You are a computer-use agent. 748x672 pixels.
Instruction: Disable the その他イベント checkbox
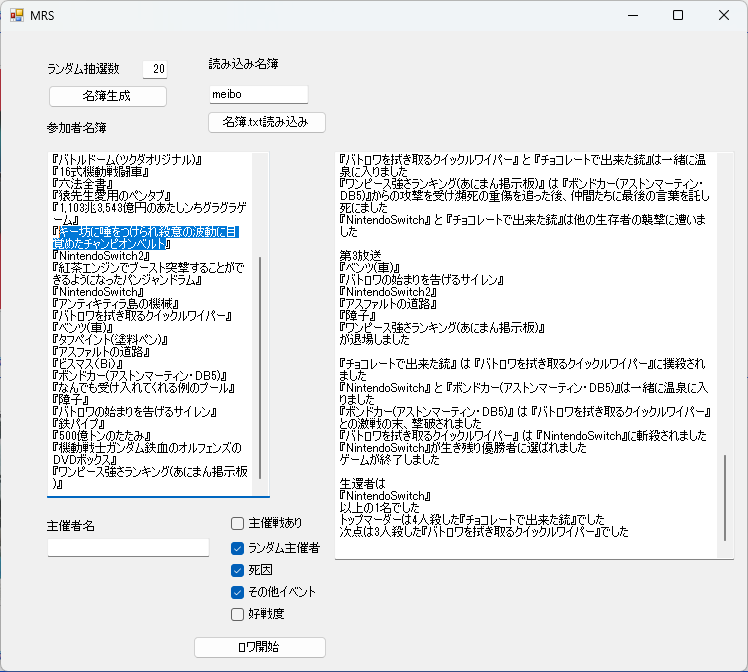tap(238, 592)
